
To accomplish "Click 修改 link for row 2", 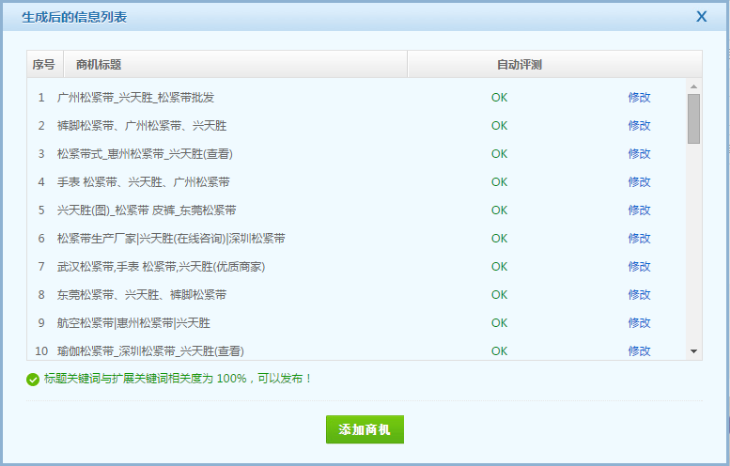I will [639, 126].
